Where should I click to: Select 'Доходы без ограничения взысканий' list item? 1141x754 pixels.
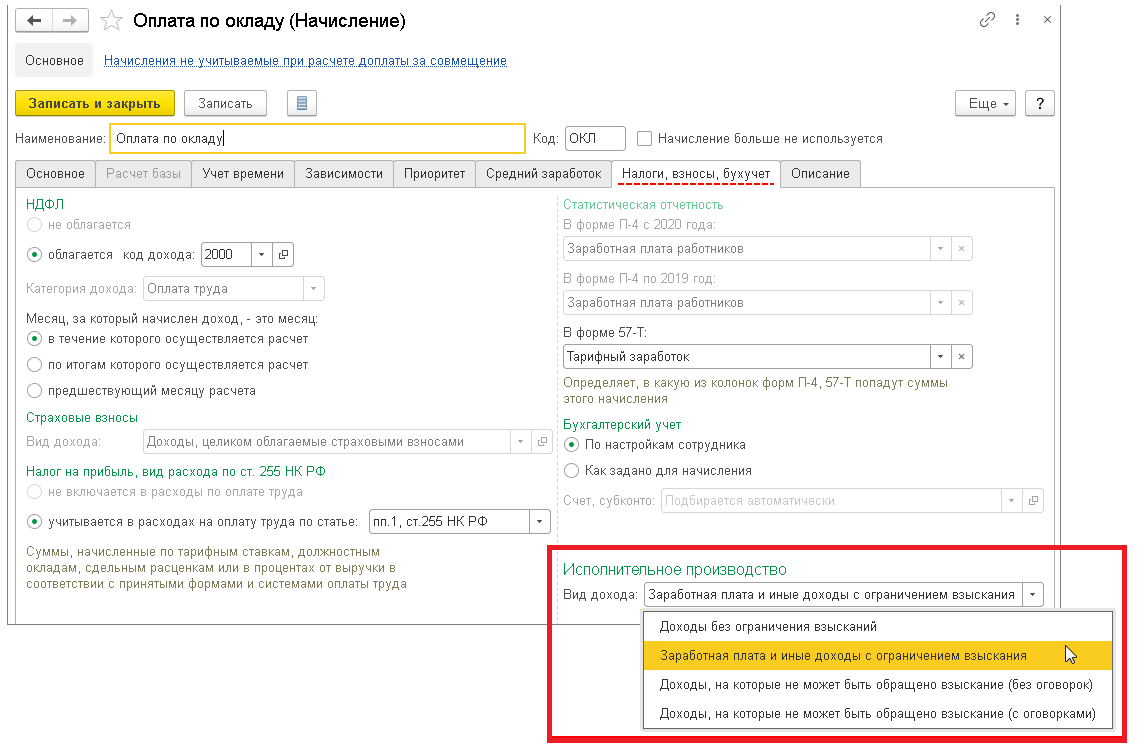point(768,627)
